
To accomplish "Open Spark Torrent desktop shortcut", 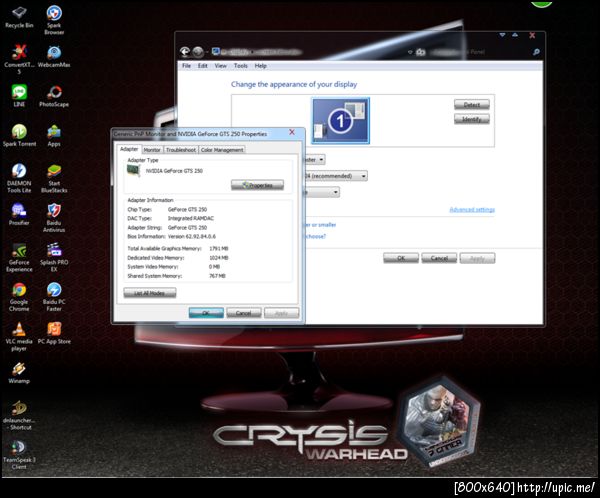I will [19, 135].
